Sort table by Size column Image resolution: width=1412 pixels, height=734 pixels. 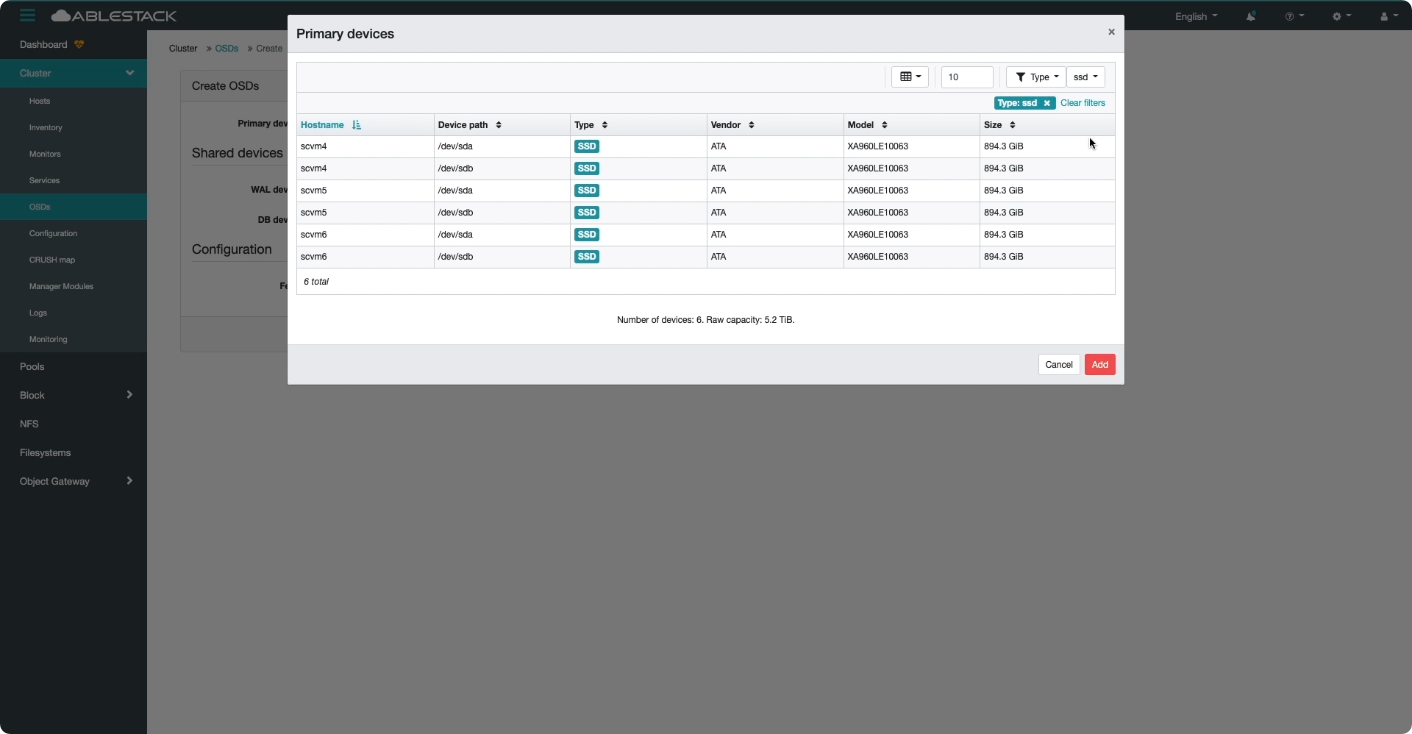1047,125
